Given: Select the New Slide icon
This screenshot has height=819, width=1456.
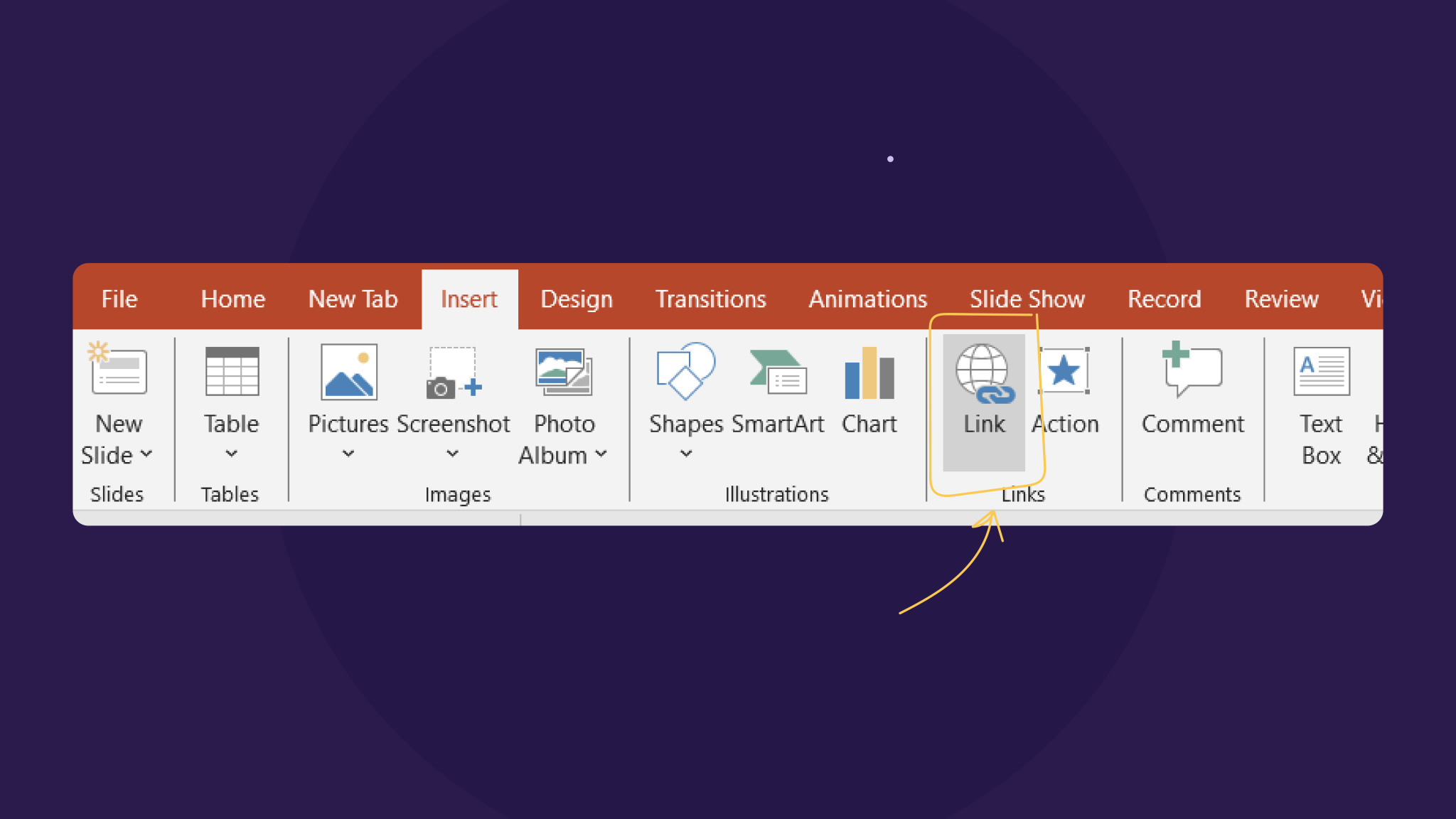Looking at the screenshot, I should [118, 370].
